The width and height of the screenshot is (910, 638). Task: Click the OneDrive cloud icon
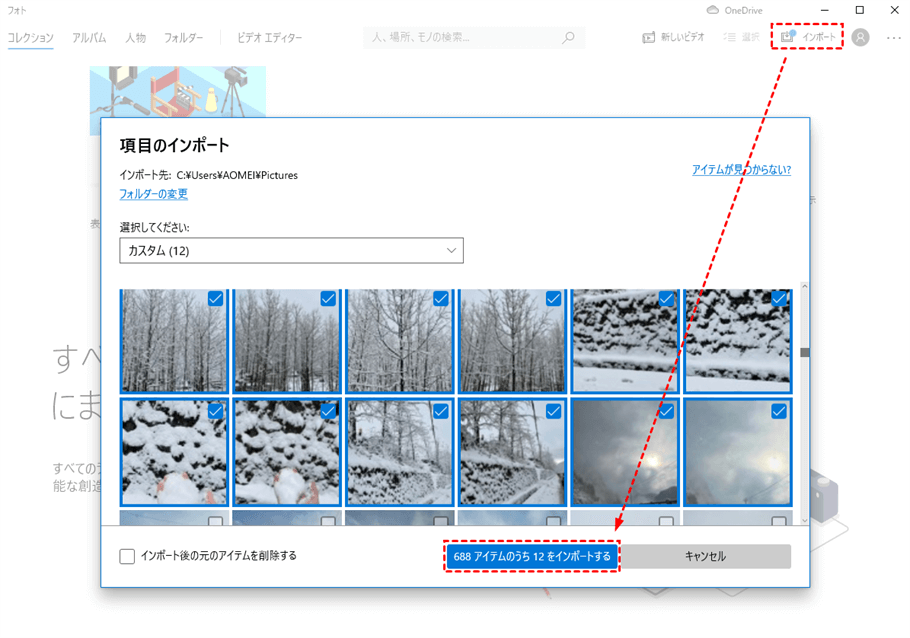click(713, 10)
